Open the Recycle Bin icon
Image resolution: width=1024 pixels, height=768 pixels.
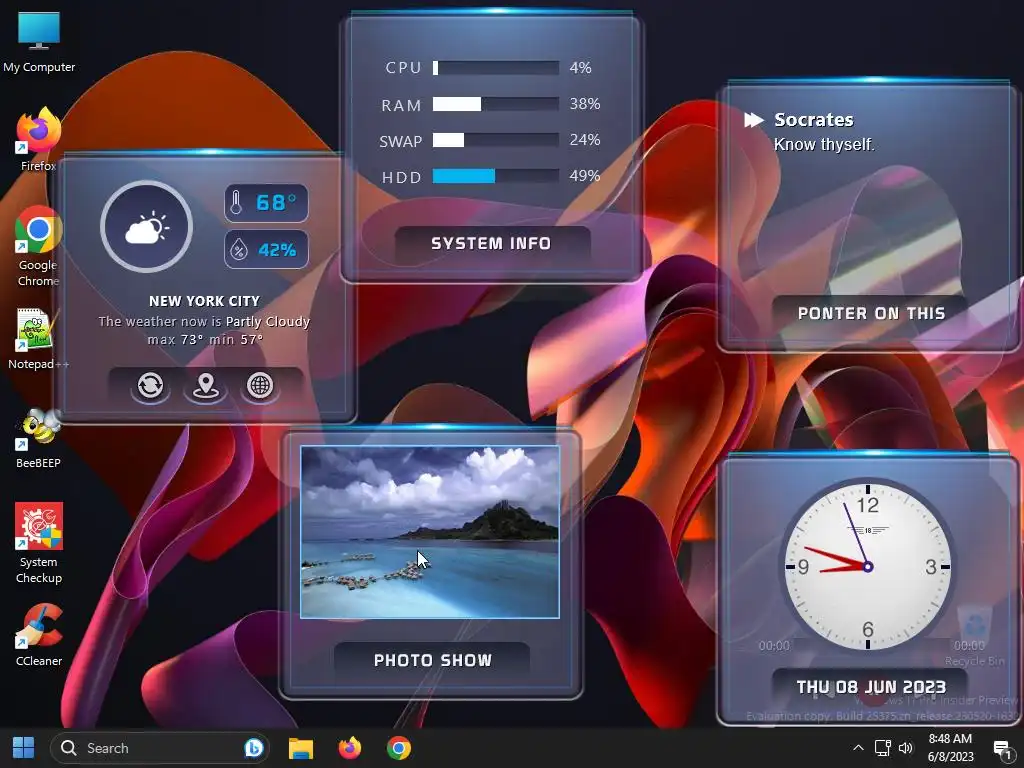(x=974, y=637)
